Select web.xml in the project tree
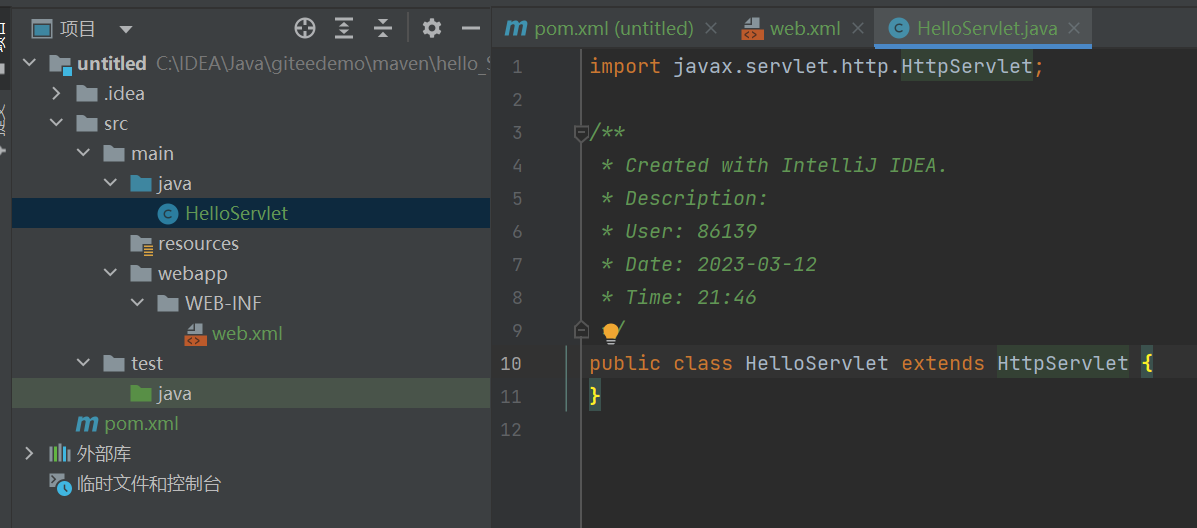The width and height of the screenshot is (1197, 528). pyautogui.click(x=250, y=333)
